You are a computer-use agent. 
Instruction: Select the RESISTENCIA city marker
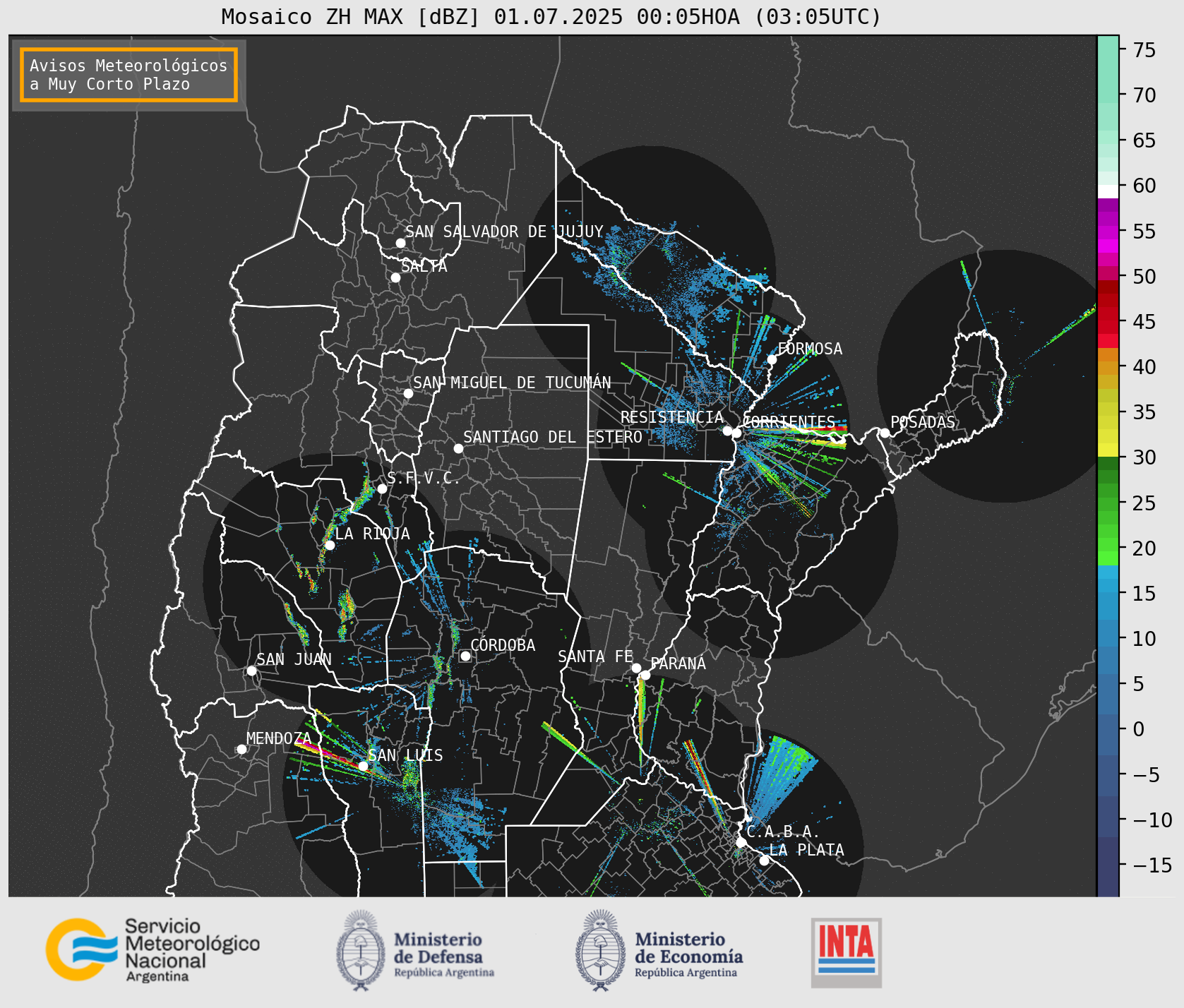click(x=727, y=430)
